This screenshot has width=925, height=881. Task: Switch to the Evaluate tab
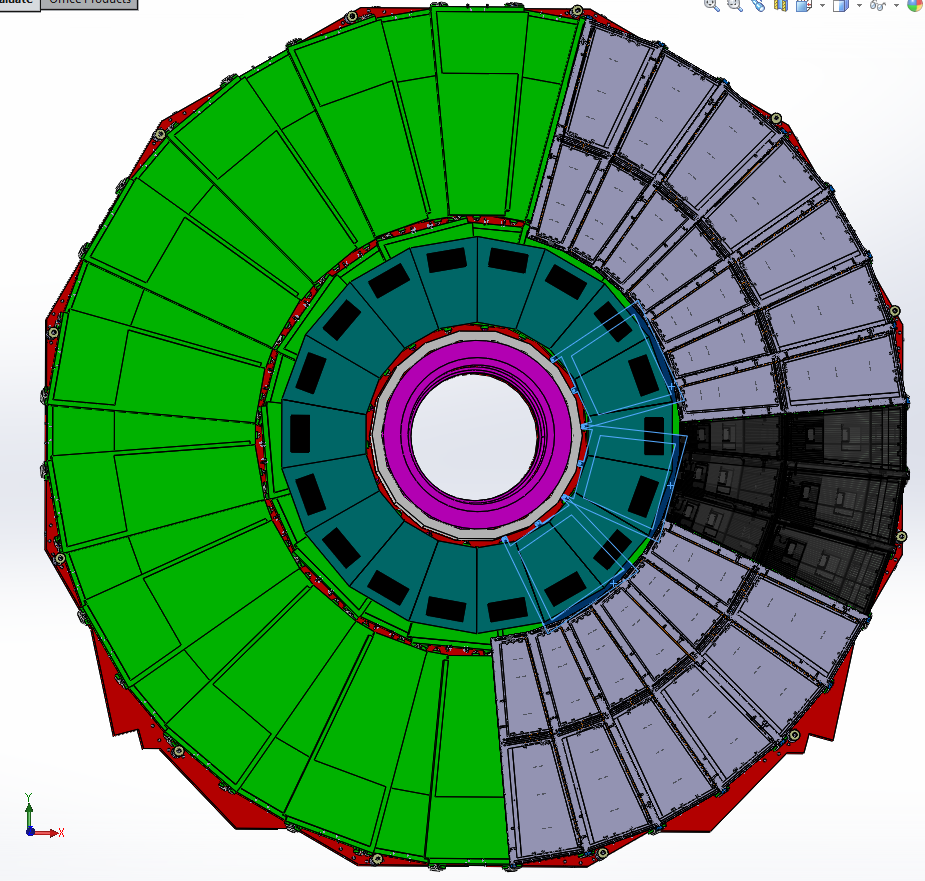(18, 3)
